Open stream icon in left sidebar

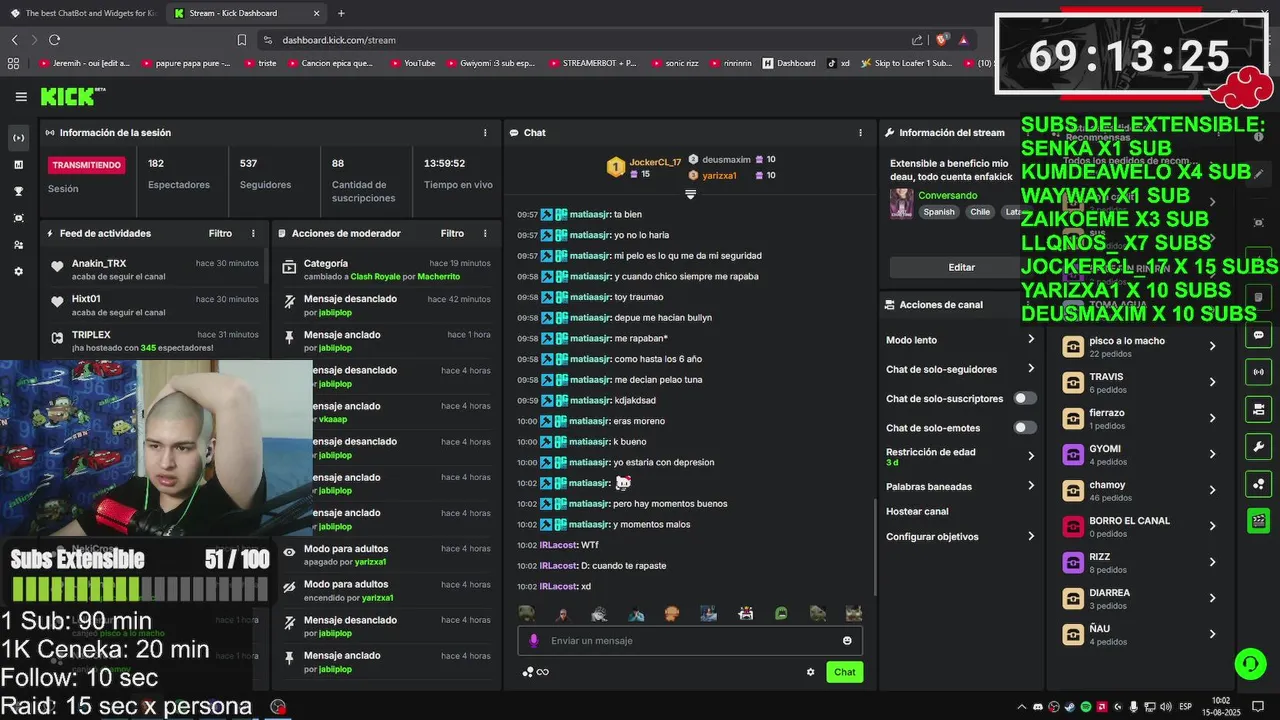(18, 138)
